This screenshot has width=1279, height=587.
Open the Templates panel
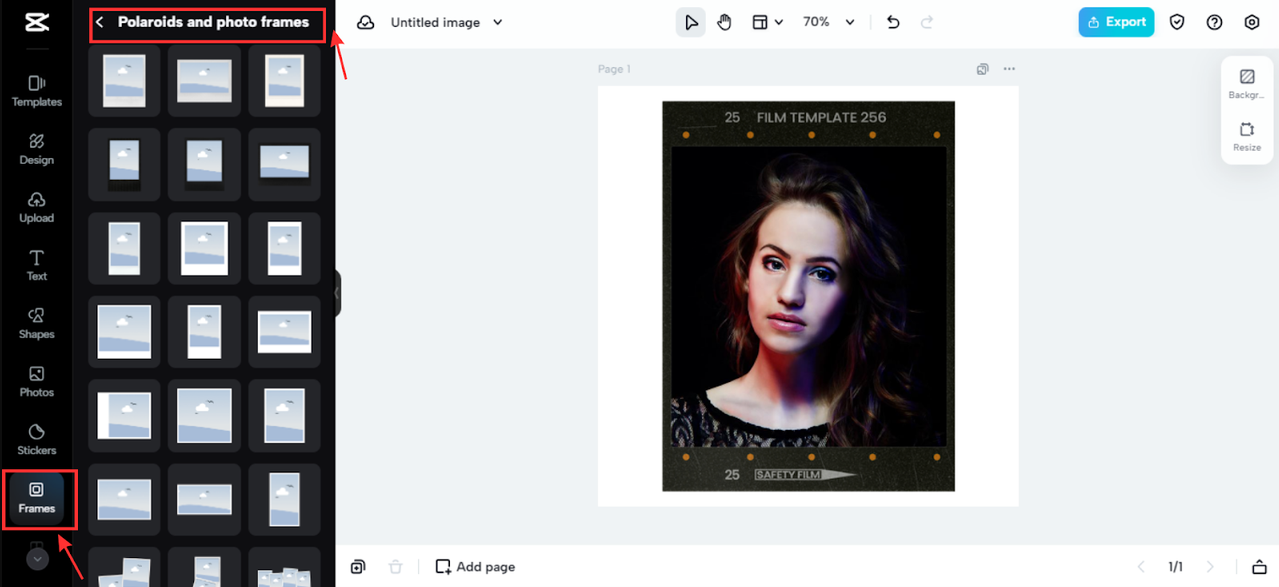point(36,91)
